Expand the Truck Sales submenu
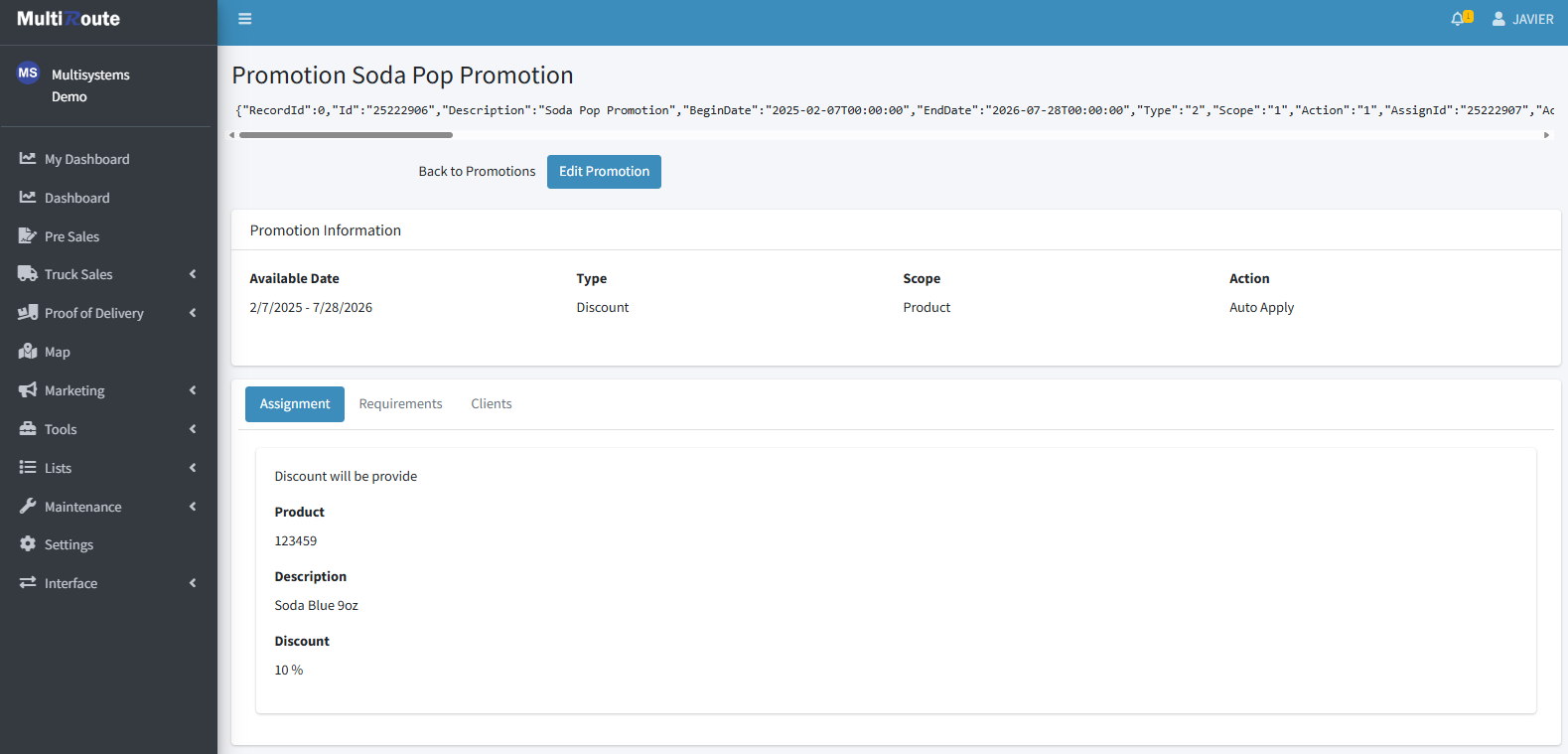1568x754 pixels. [193, 274]
